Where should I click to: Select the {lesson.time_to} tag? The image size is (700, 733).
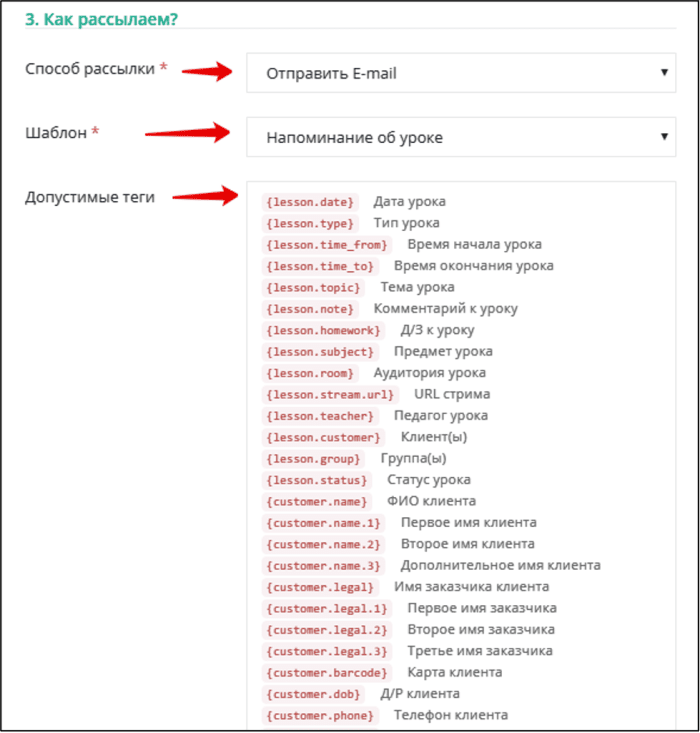pos(320,266)
